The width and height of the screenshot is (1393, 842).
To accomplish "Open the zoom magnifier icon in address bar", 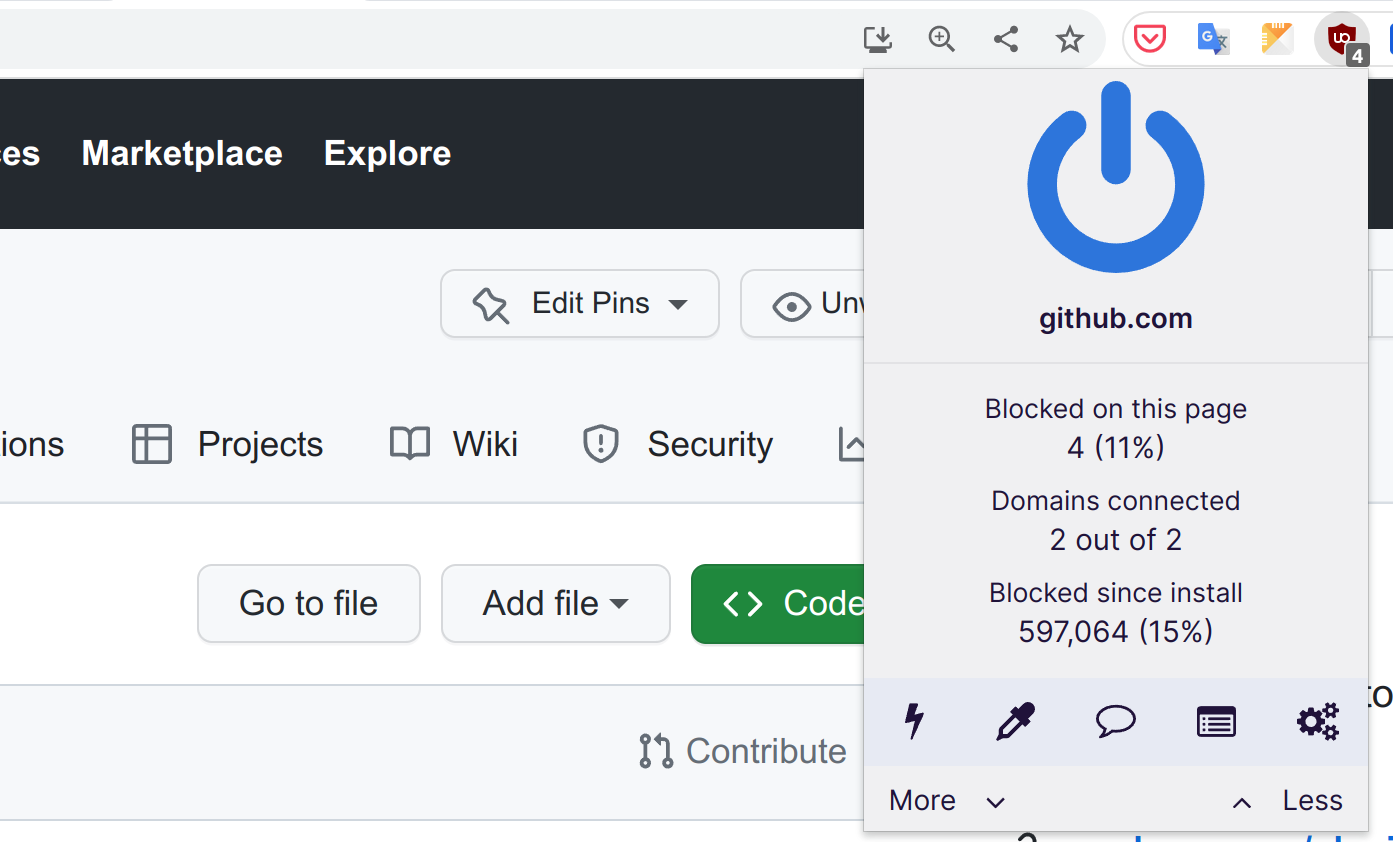I will pyautogui.click(x=942, y=40).
